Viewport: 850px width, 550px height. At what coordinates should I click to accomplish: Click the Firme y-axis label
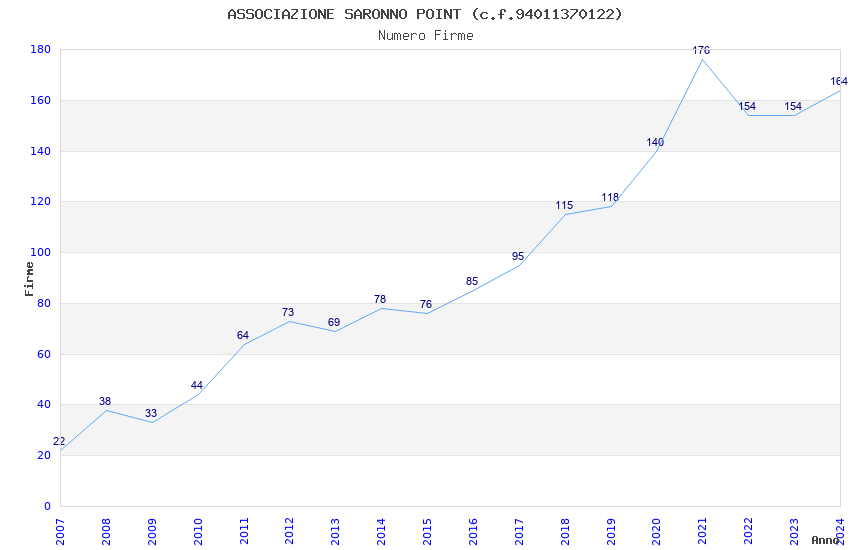[29, 279]
